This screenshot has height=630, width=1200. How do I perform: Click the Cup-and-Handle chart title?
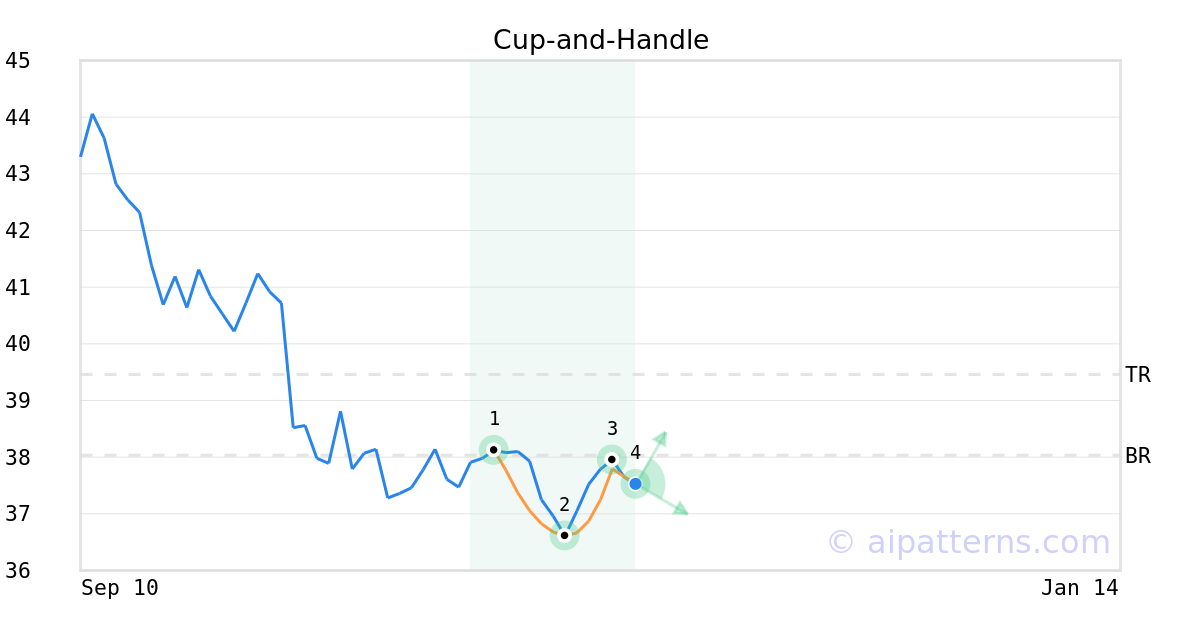[x=600, y=40]
